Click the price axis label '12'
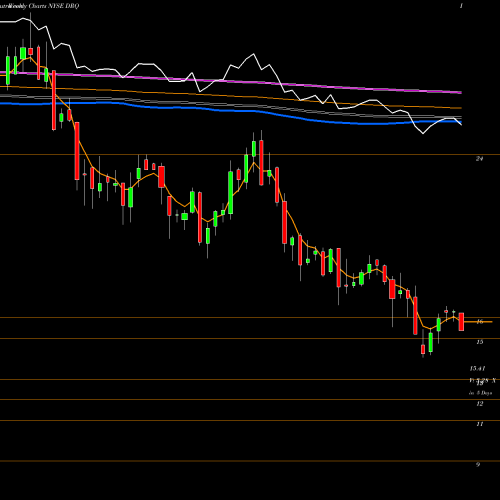 480,404
